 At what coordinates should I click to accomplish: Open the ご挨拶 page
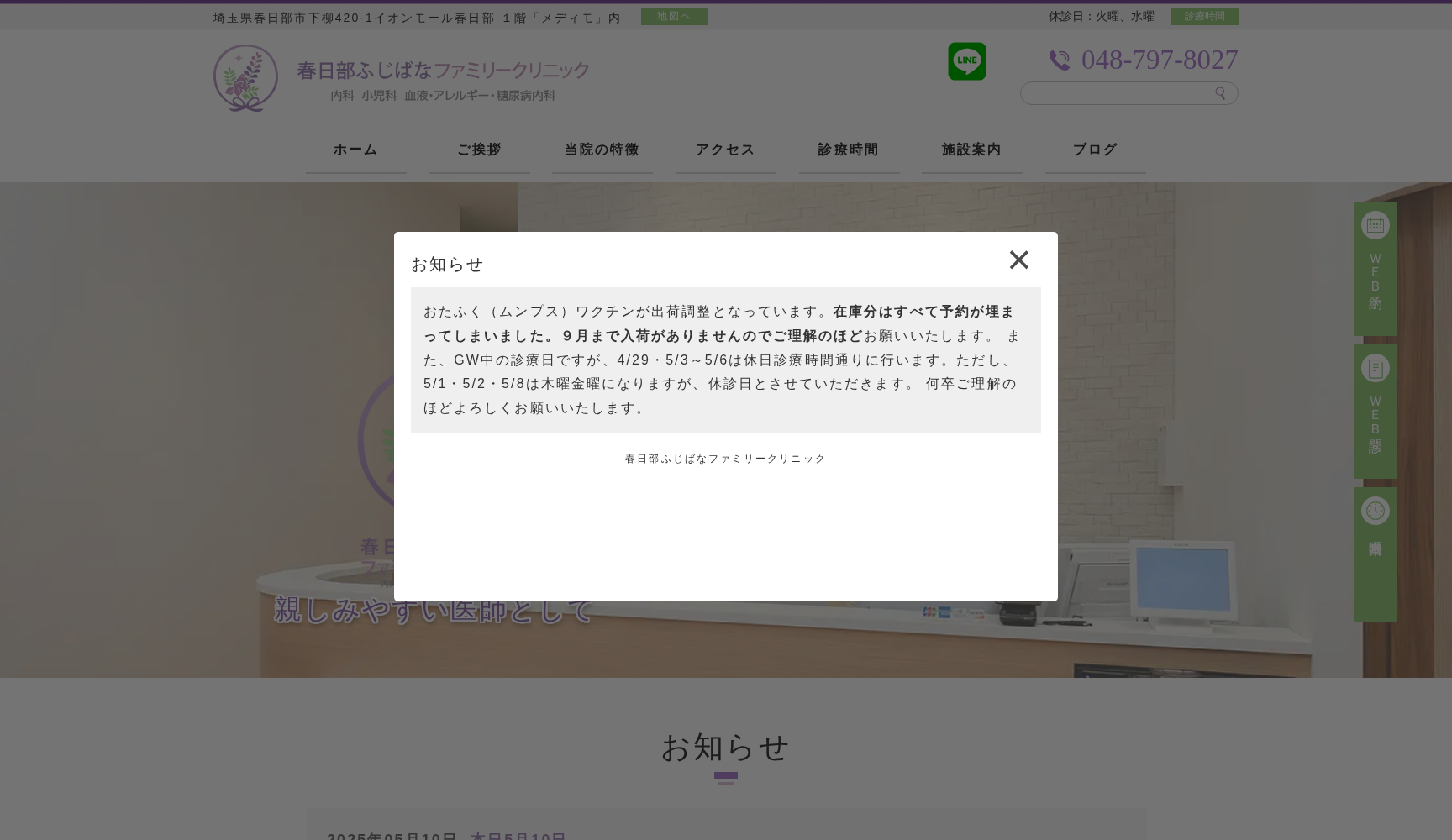coord(478,150)
